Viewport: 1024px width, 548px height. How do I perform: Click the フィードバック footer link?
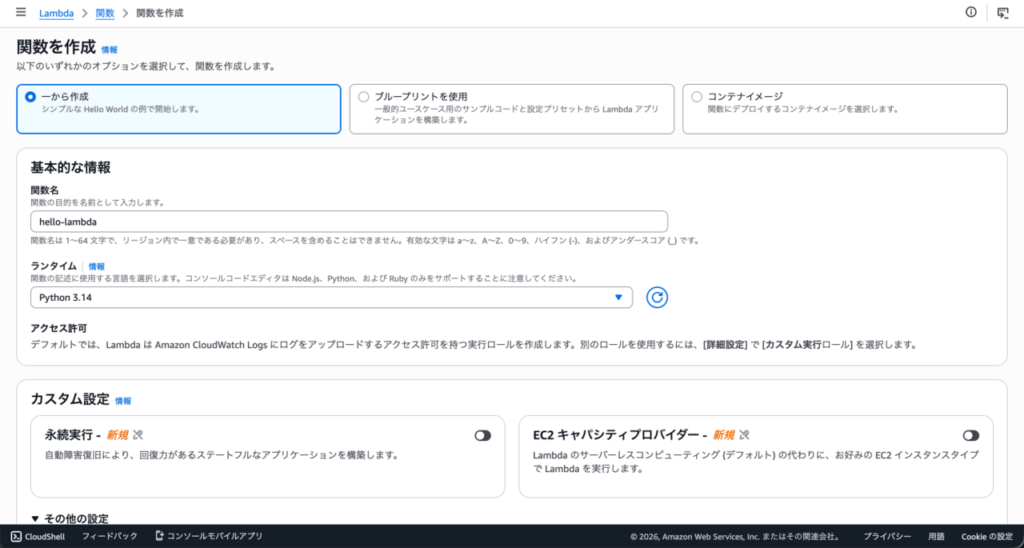(110, 536)
